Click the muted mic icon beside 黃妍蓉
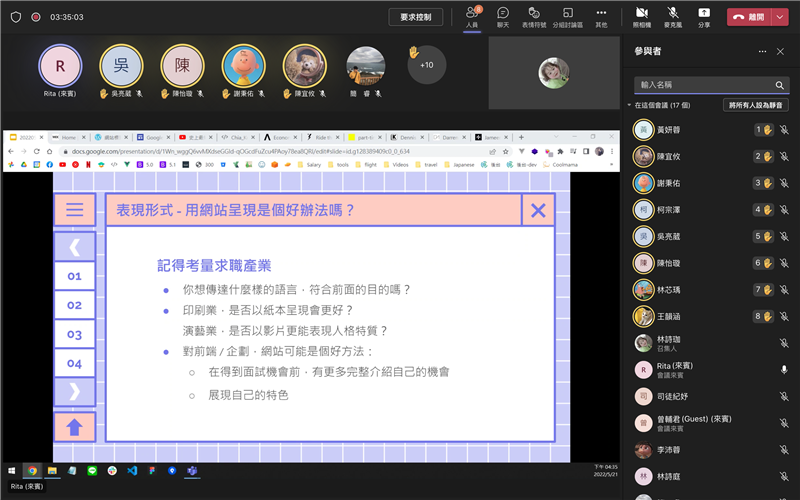 pos(784,129)
